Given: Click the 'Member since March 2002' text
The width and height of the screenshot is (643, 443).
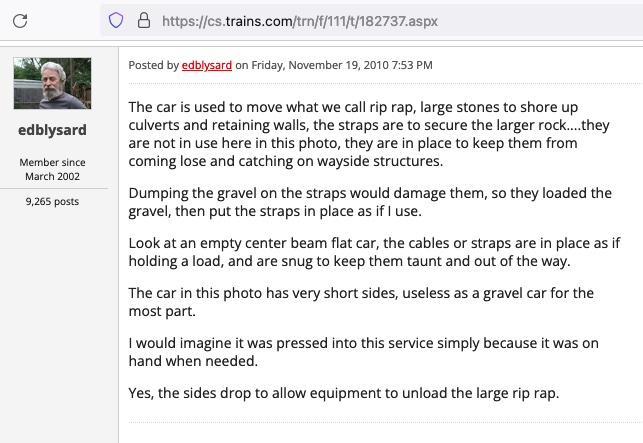Looking at the screenshot, I should [x=52, y=169].
